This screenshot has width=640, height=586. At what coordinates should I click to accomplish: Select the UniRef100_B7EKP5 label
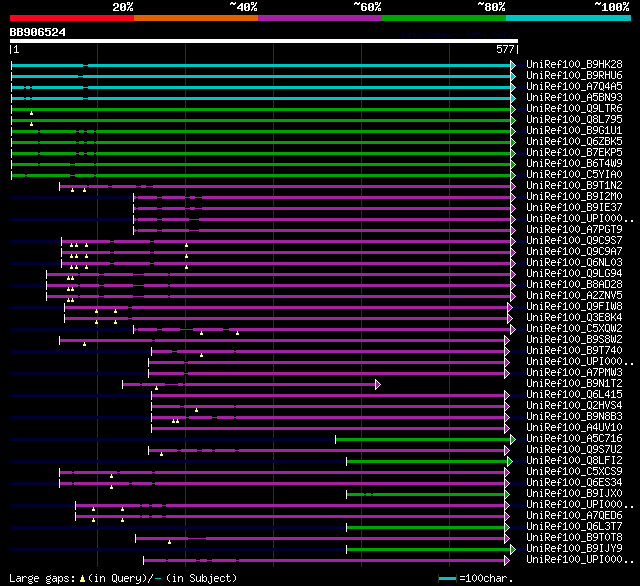pyautogui.click(x=574, y=153)
